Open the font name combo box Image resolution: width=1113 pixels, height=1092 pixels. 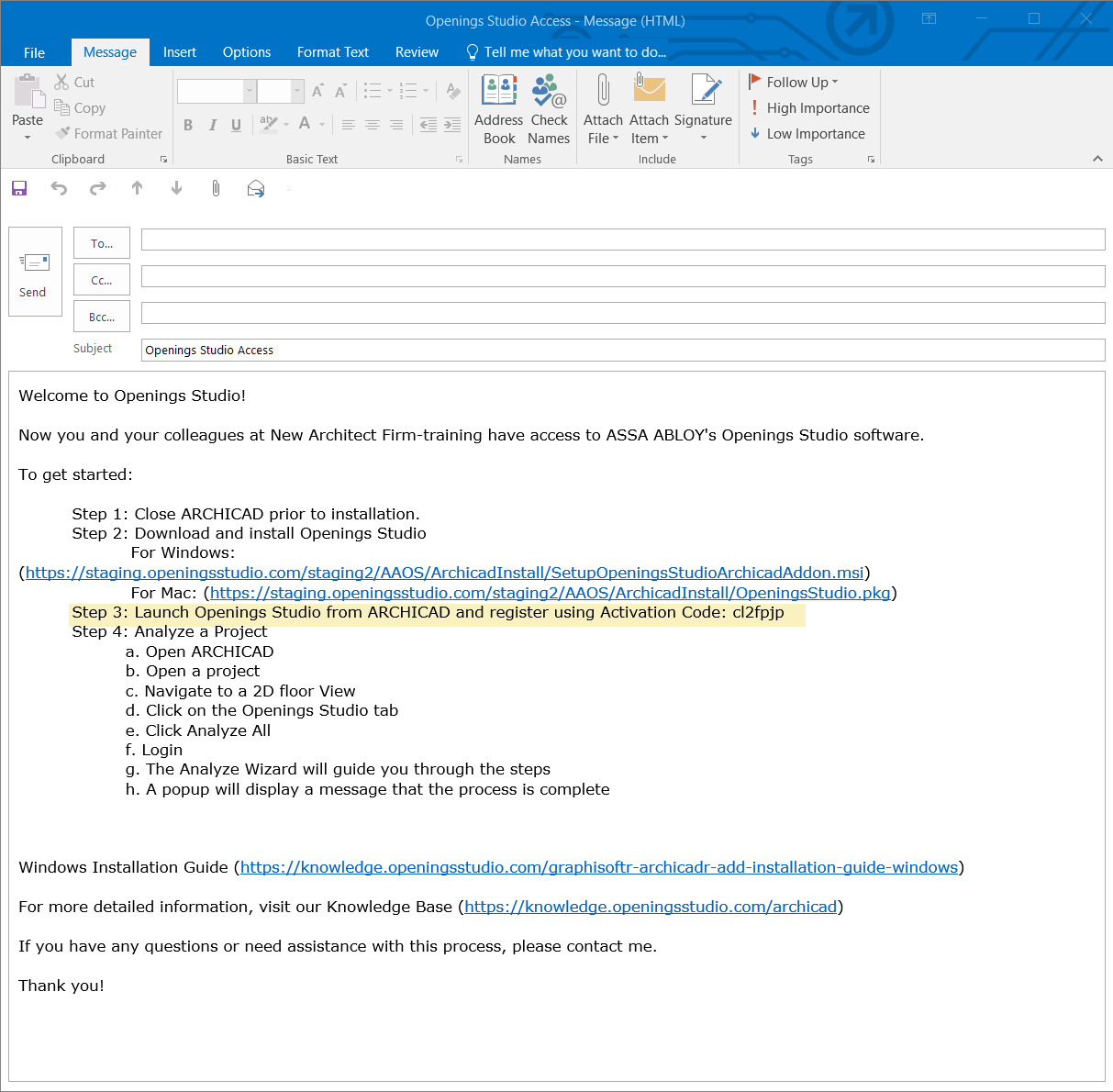216,91
